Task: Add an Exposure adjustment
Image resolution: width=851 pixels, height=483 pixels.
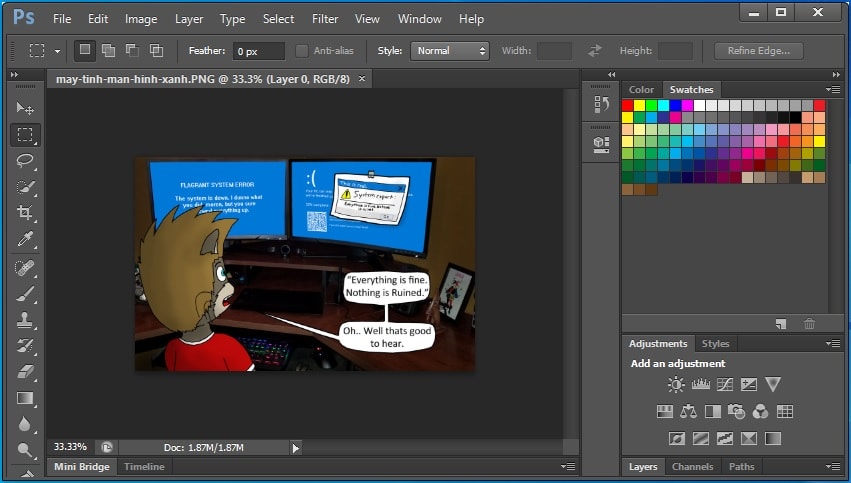Action: (x=749, y=385)
